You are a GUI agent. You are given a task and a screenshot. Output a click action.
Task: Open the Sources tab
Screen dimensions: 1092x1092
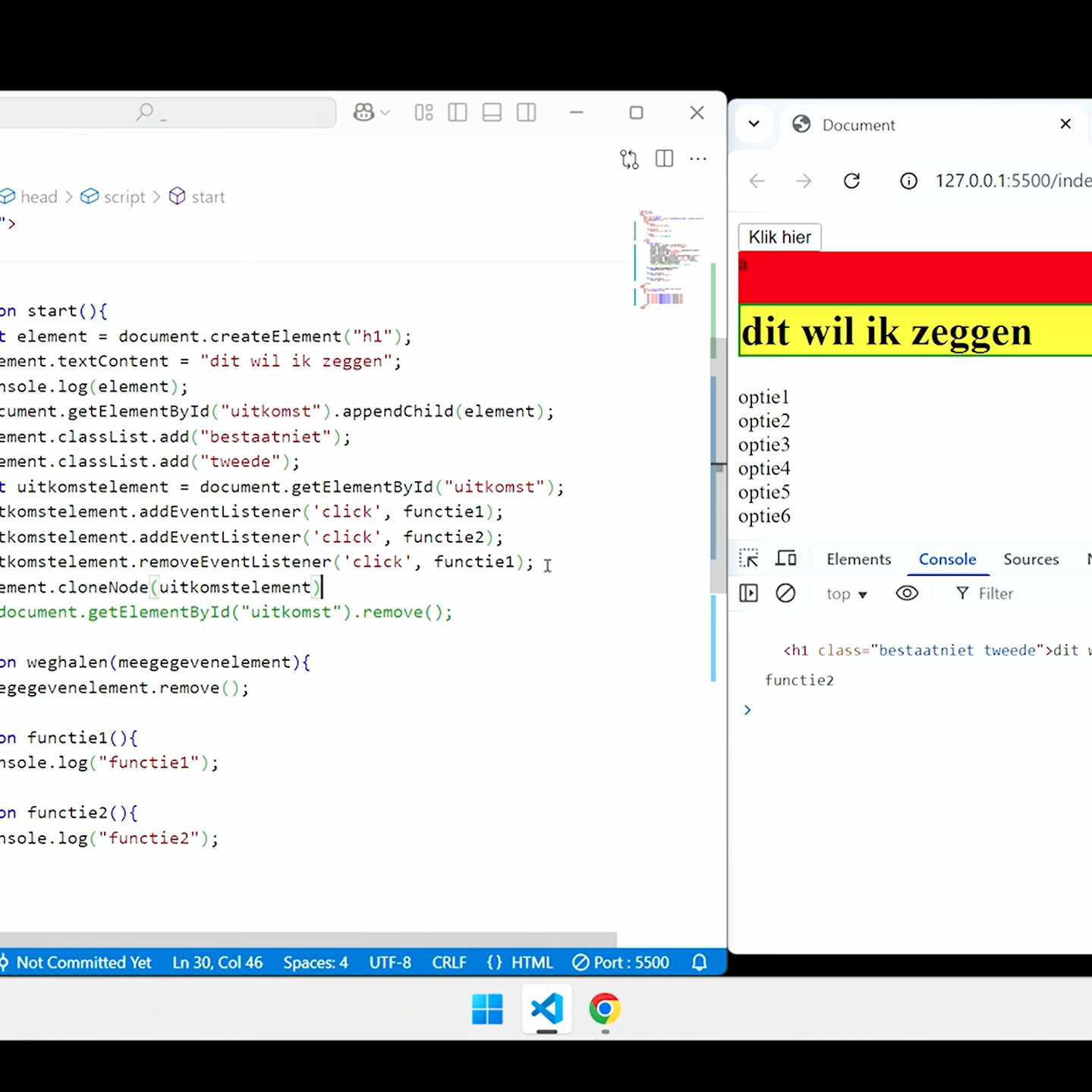[x=1031, y=559]
